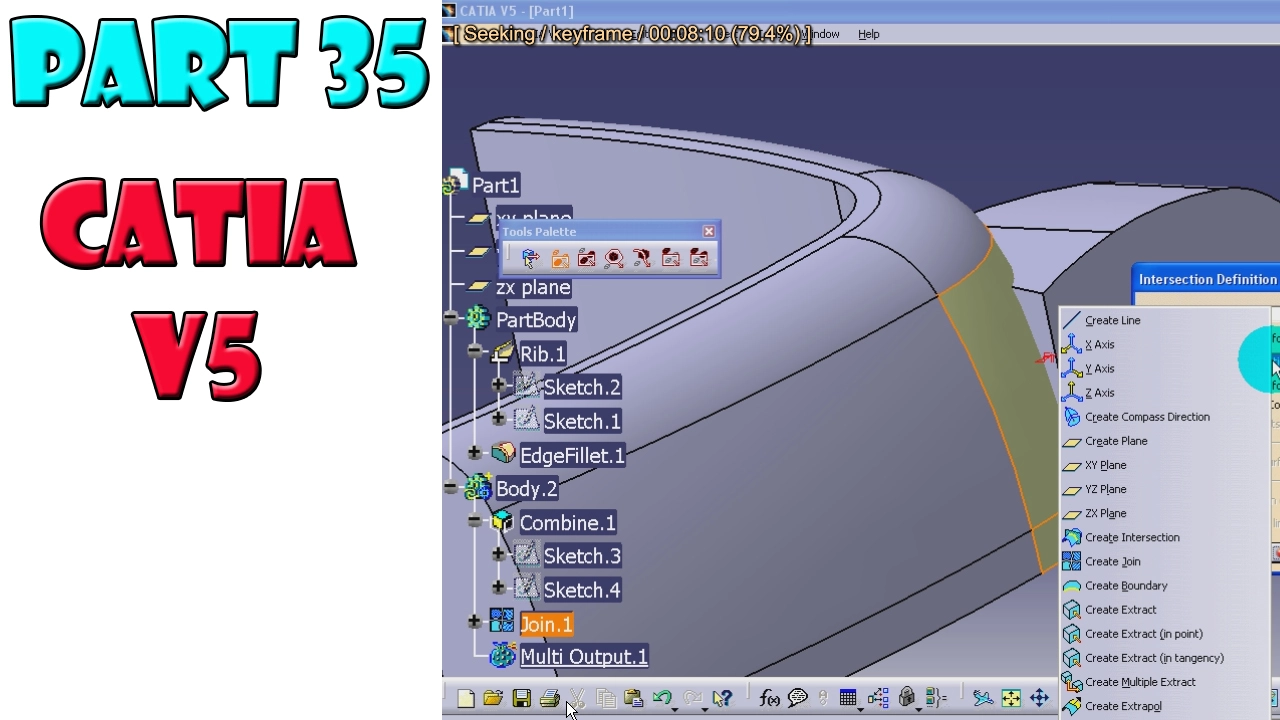Select Join.1 in the tree
The width and height of the screenshot is (1280, 720).
coord(546,625)
